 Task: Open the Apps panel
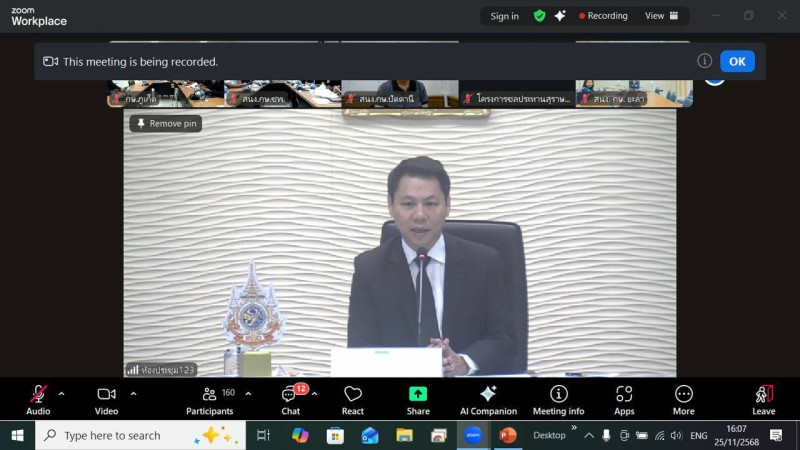pos(624,398)
